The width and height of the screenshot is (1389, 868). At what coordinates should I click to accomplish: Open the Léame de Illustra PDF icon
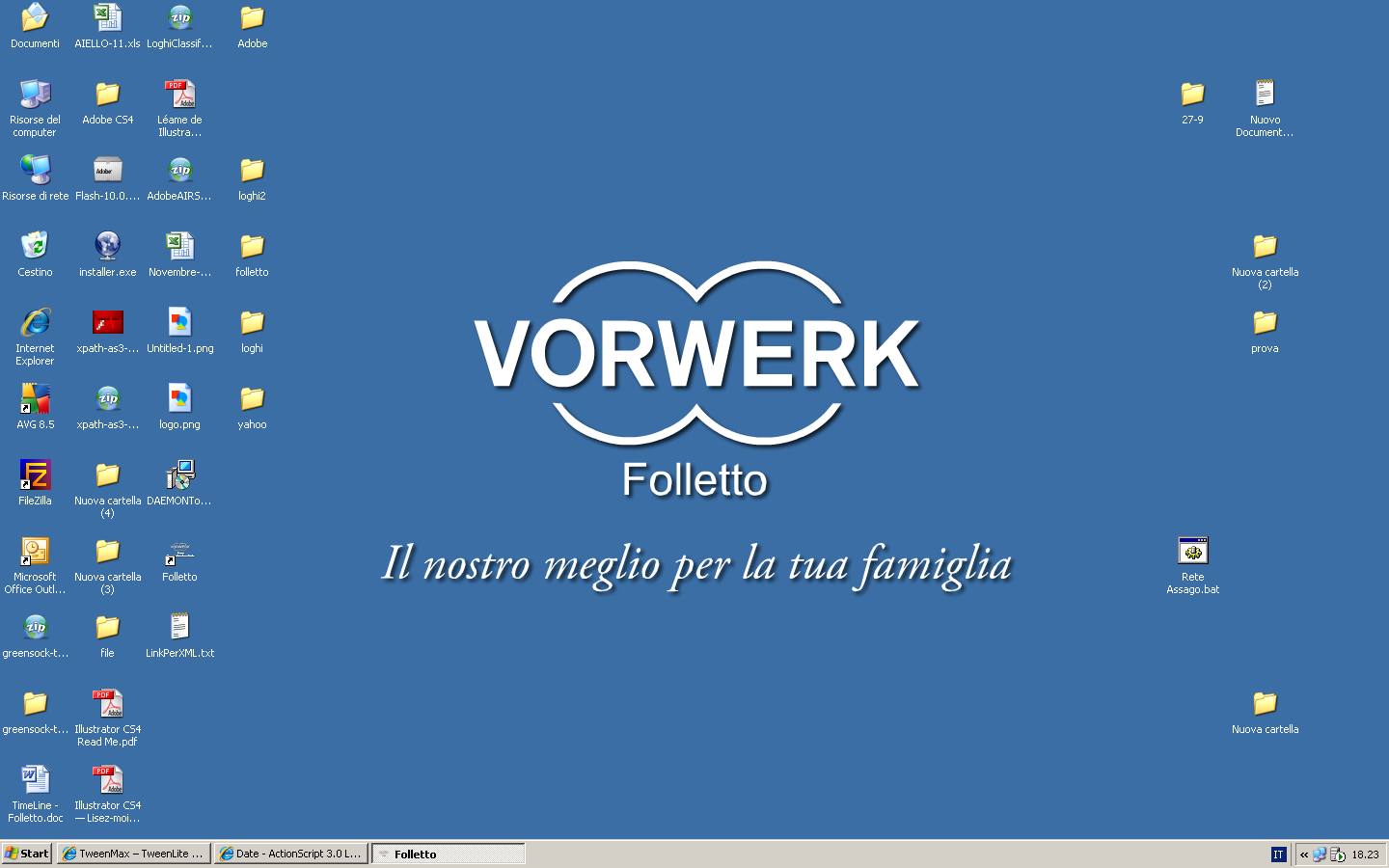pos(179,94)
